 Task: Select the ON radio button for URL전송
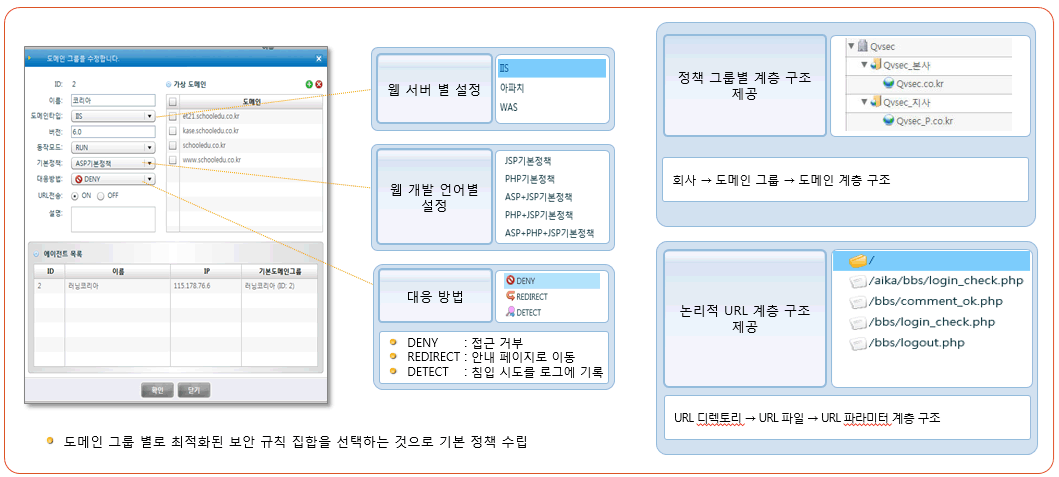(75, 195)
